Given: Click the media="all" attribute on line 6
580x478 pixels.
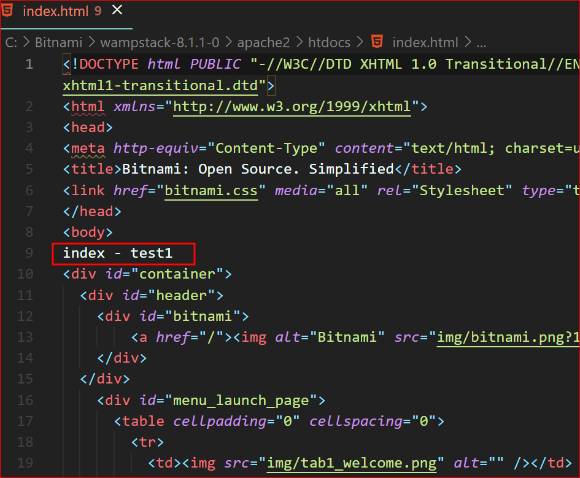Looking at the screenshot, I should 321,191.
